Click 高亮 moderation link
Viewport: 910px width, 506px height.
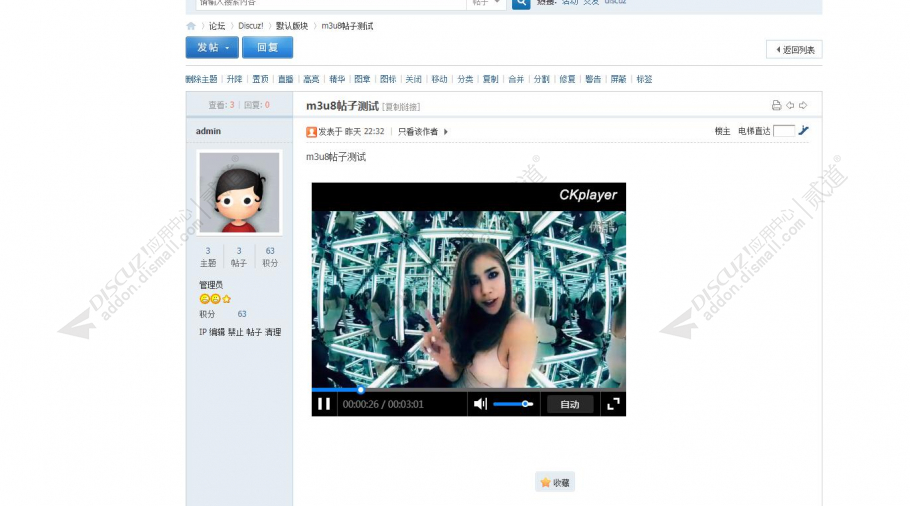[311, 79]
